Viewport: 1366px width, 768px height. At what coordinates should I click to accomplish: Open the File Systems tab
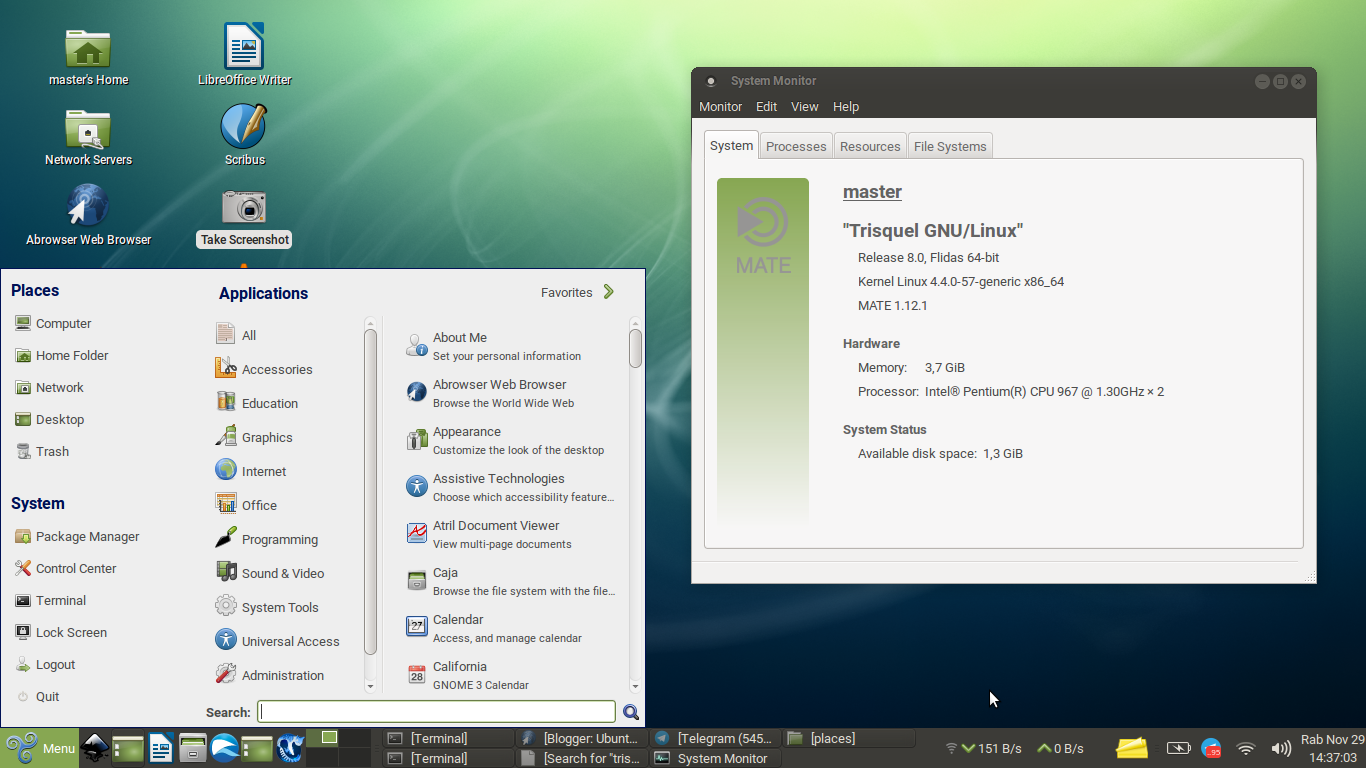point(950,146)
